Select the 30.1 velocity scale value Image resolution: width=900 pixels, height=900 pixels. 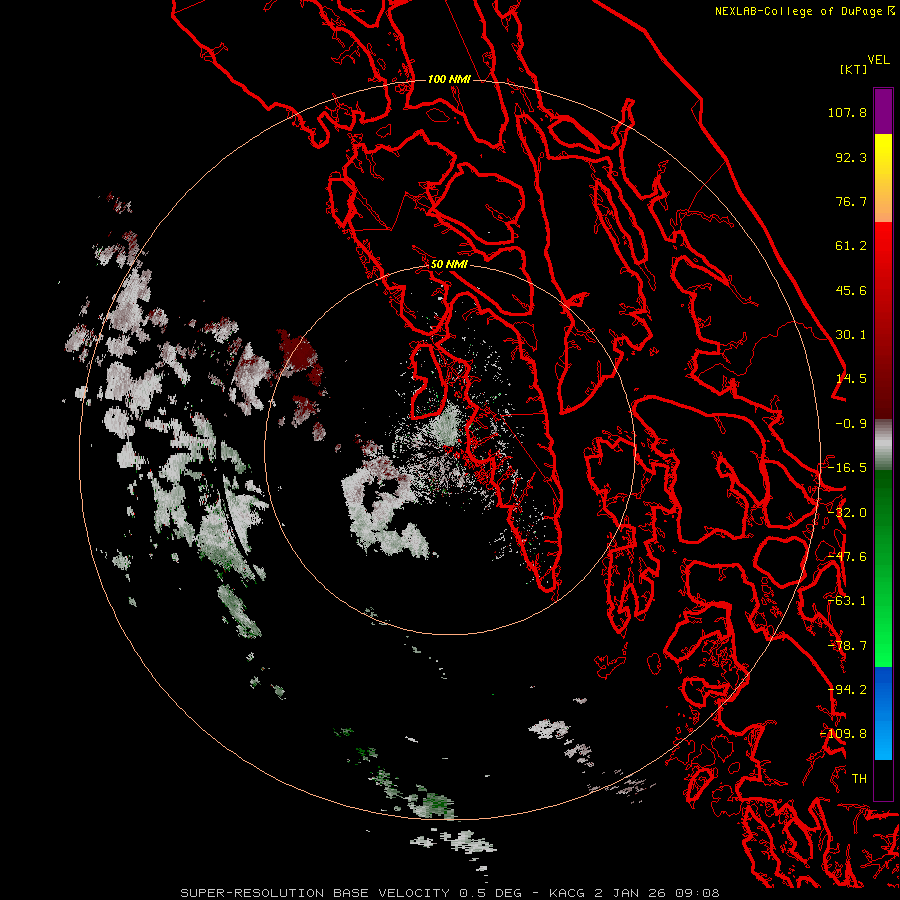pos(851,335)
